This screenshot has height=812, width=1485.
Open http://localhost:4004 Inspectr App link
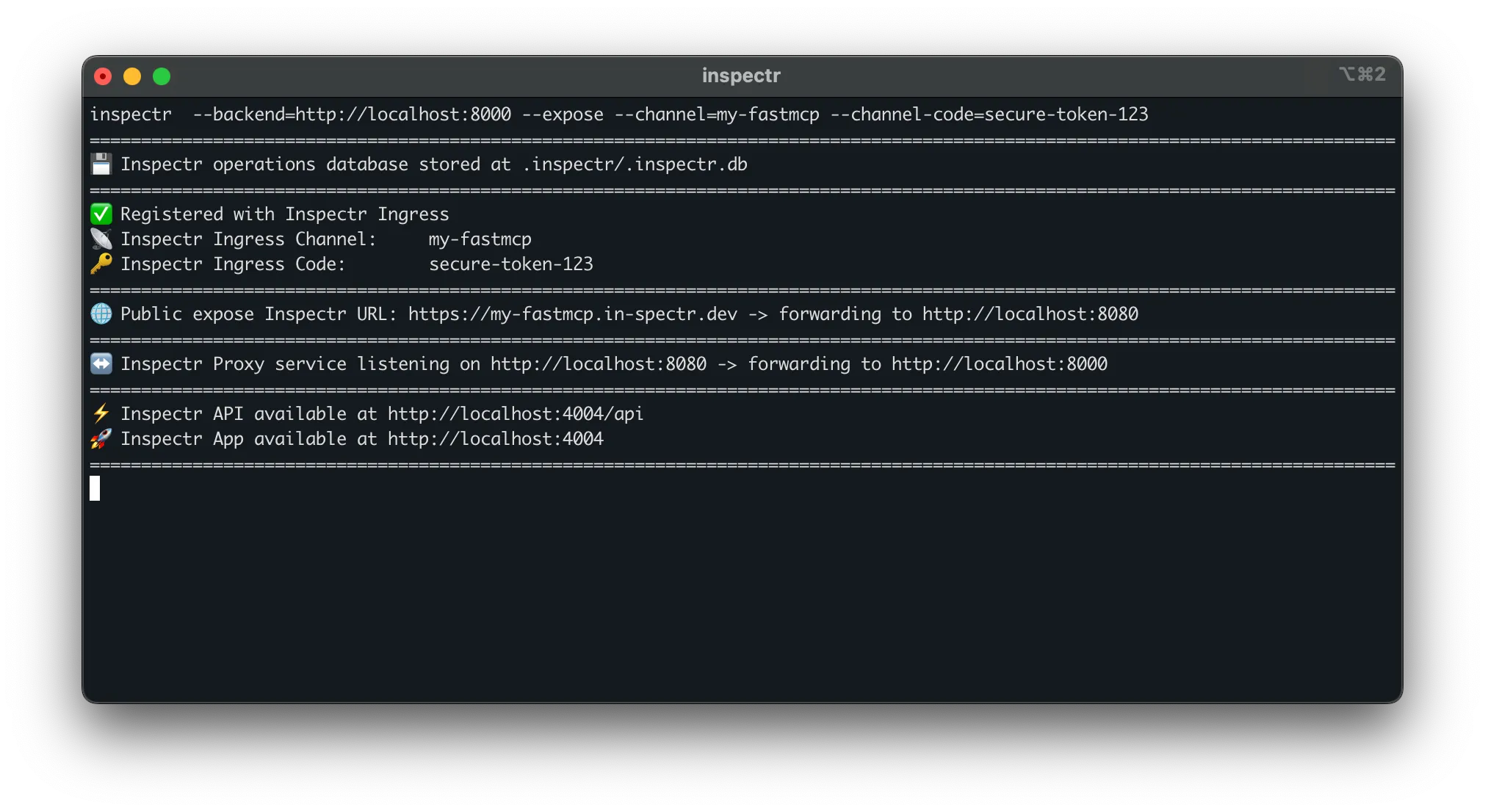496,438
